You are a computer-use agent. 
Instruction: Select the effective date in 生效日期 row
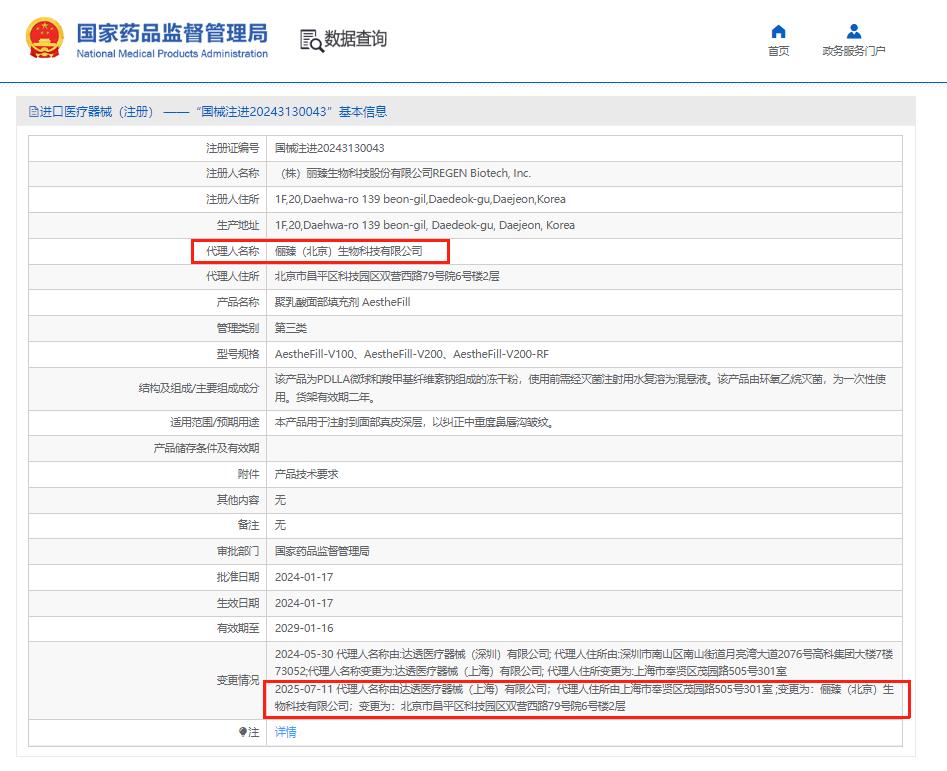pyautogui.click(x=304, y=604)
